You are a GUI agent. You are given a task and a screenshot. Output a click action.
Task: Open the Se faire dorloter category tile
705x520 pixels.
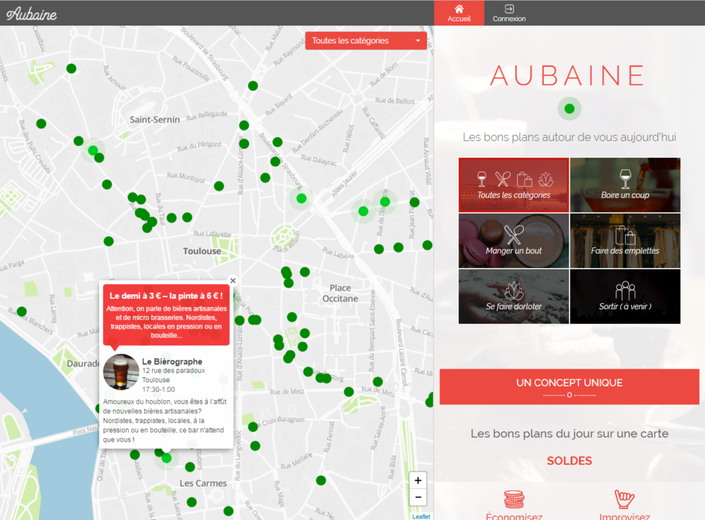(514, 296)
